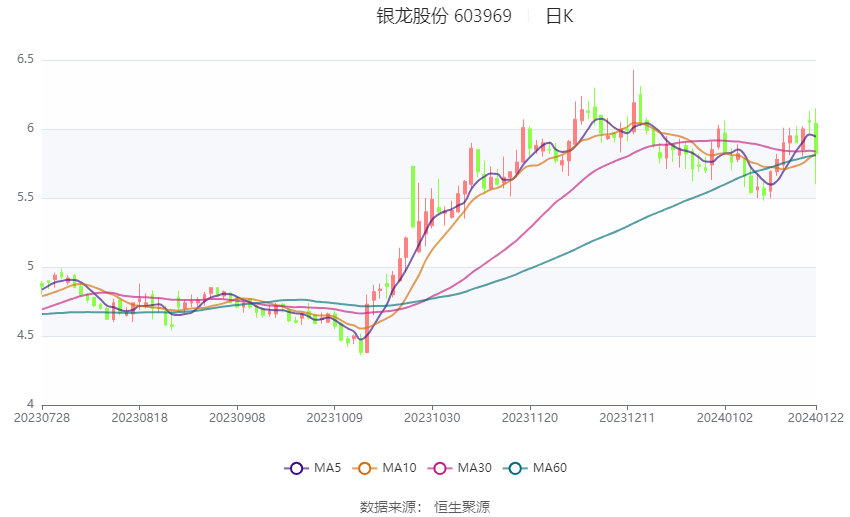Image resolution: width=850 pixels, height=517 pixels.
Task: Click the 5.5 price axis label
Action: click(x=25, y=197)
